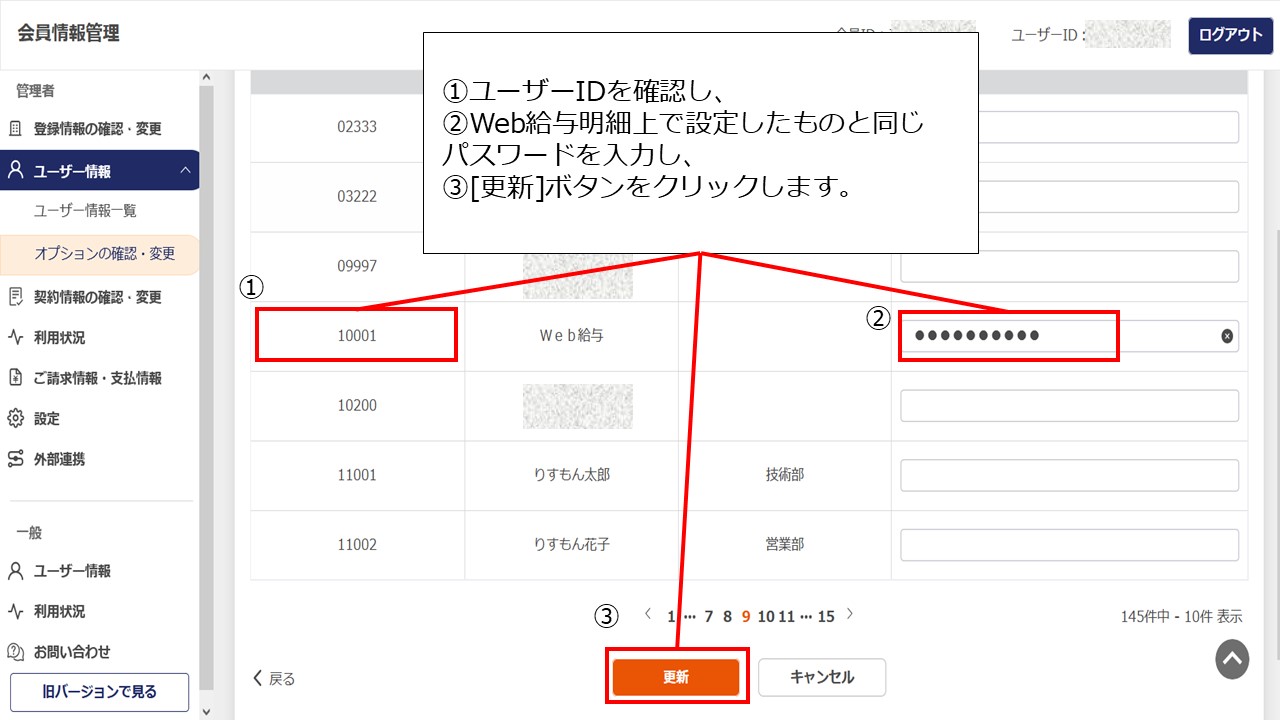Select the 技術部 department cell
This screenshot has height=720, width=1280.
tap(785, 475)
